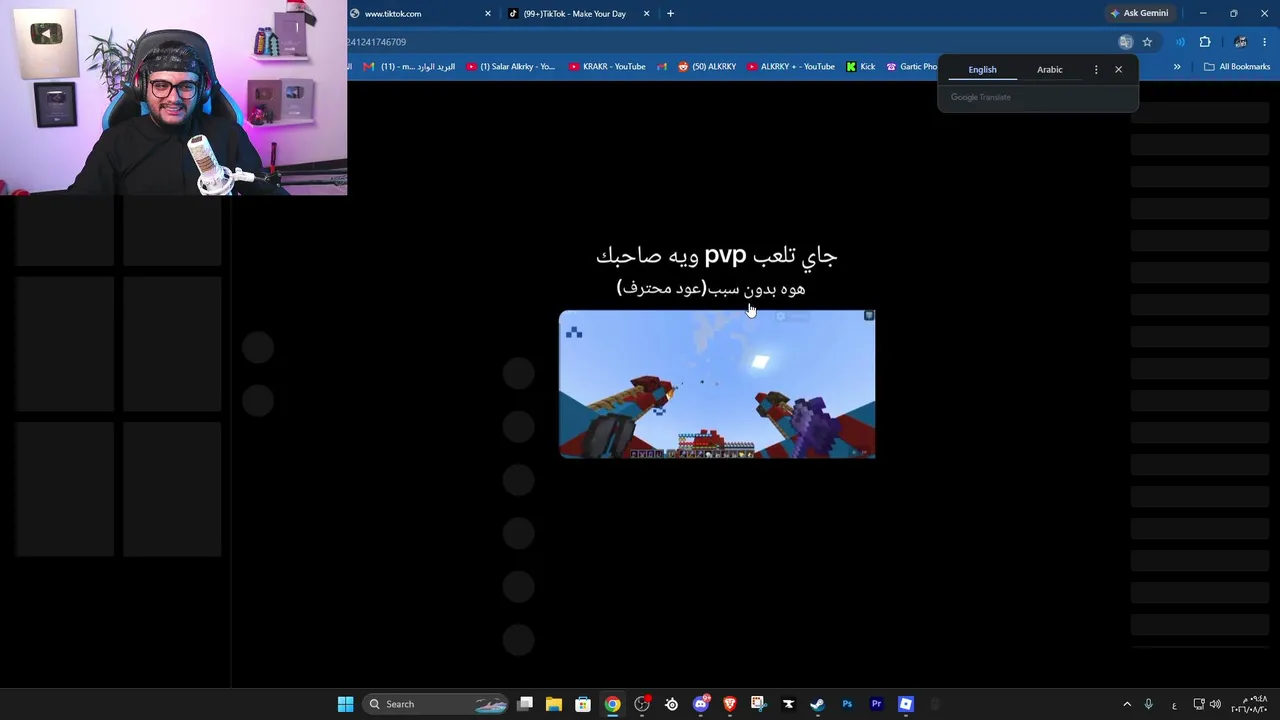This screenshot has width=1280, height=720.
Task: Open the Salar Alkrky YouTube bookmark
Action: point(510,67)
